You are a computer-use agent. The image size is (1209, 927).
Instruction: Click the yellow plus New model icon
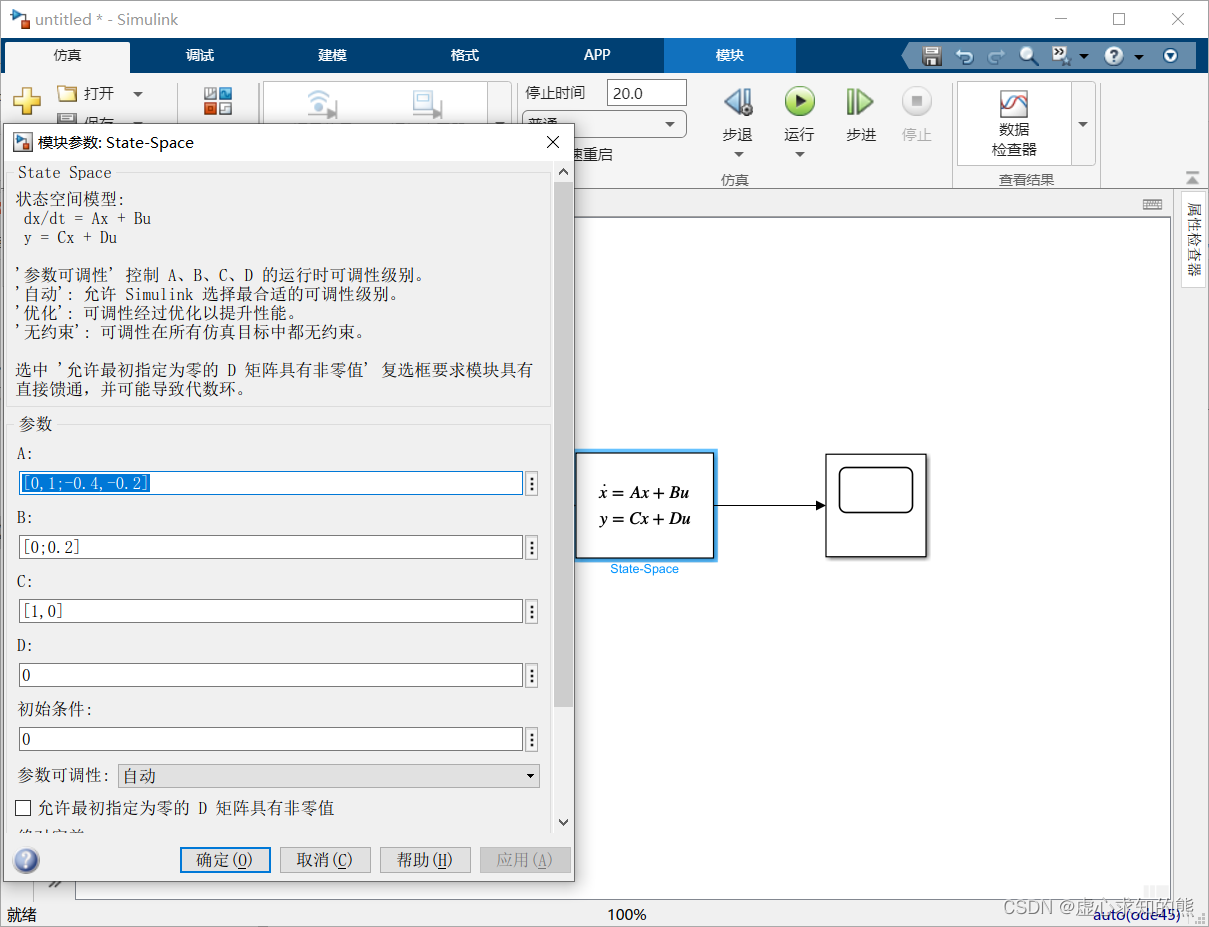pos(27,100)
